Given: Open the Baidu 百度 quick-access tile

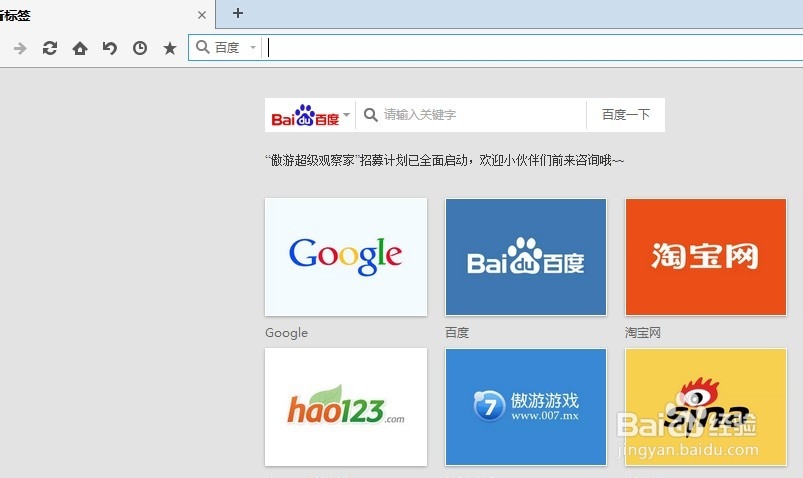Looking at the screenshot, I should (x=526, y=257).
